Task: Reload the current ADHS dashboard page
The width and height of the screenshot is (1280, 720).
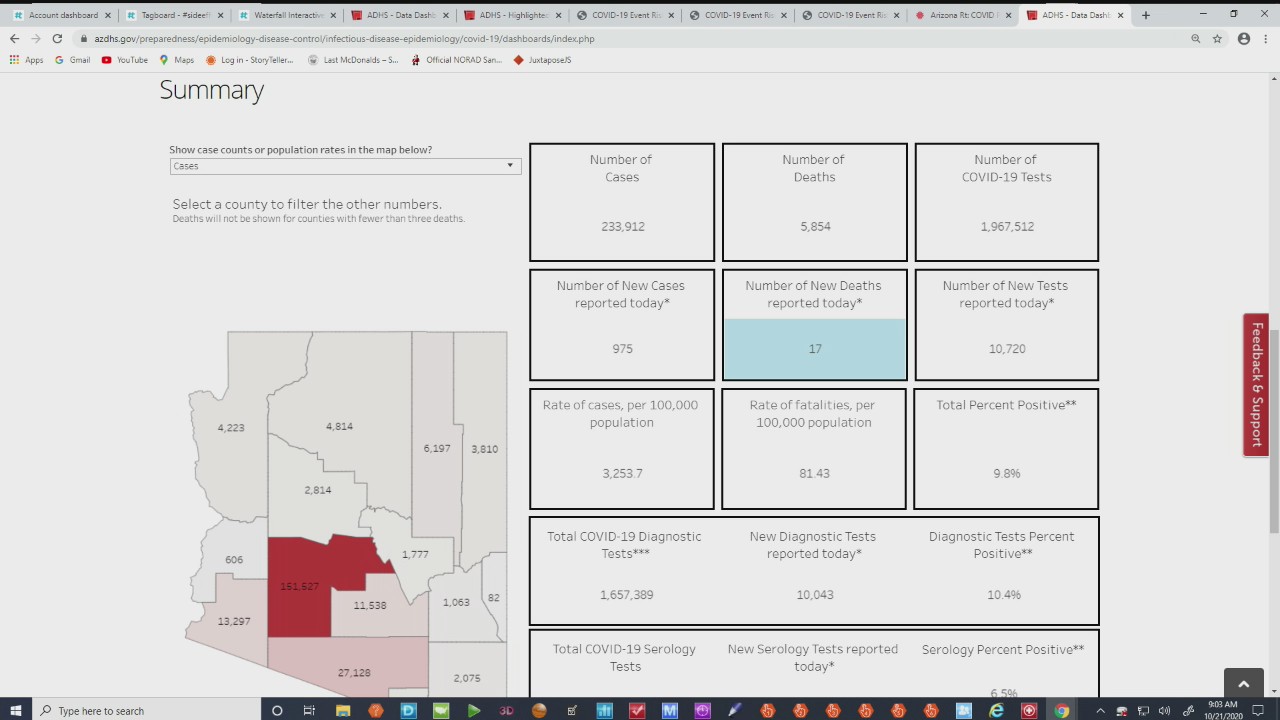Action: coord(57,38)
